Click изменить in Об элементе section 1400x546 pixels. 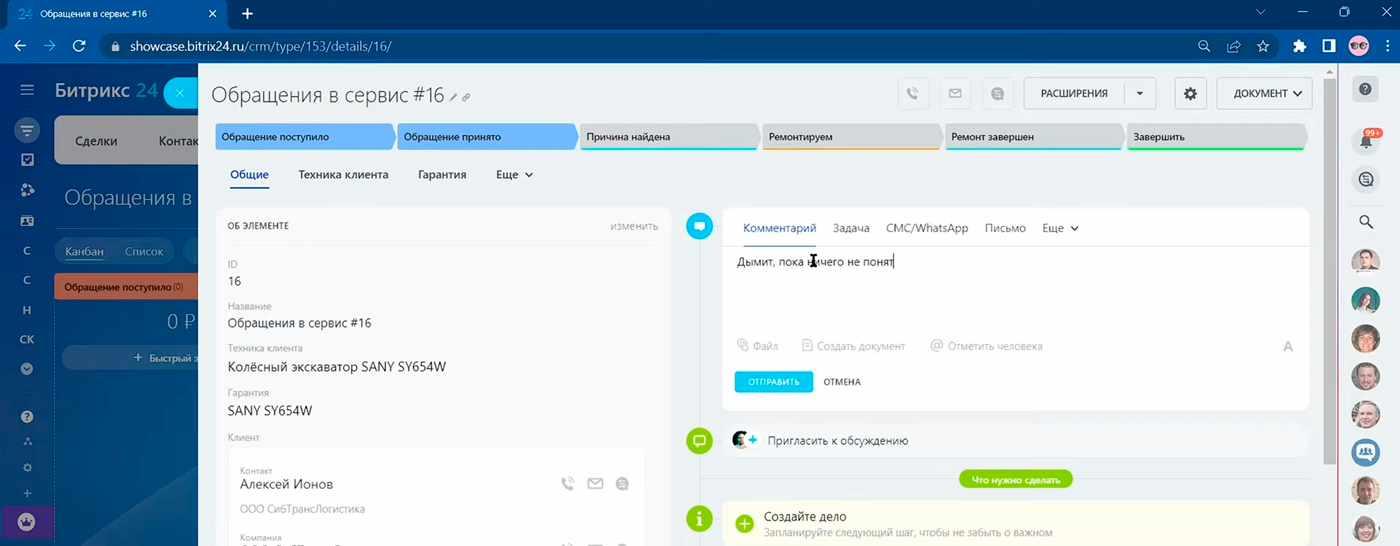click(x=634, y=226)
